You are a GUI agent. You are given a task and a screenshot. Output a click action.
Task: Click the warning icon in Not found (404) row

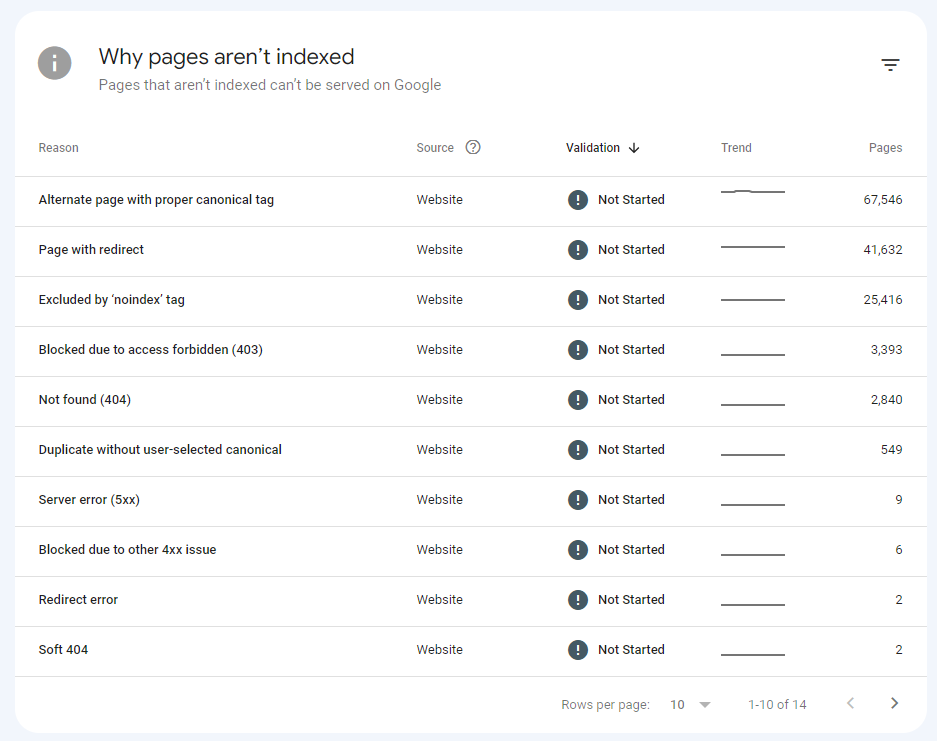[577, 400]
